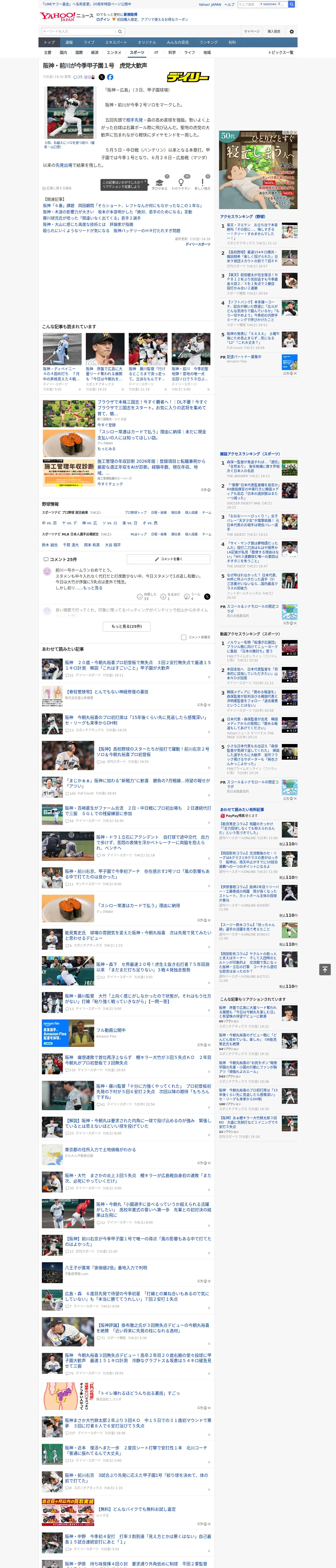Image resolution: width=336 pixels, height=1568 pixels.
Task: Select the ライブ tab in the dark navigation bar
Action: [x=89, y=43]
